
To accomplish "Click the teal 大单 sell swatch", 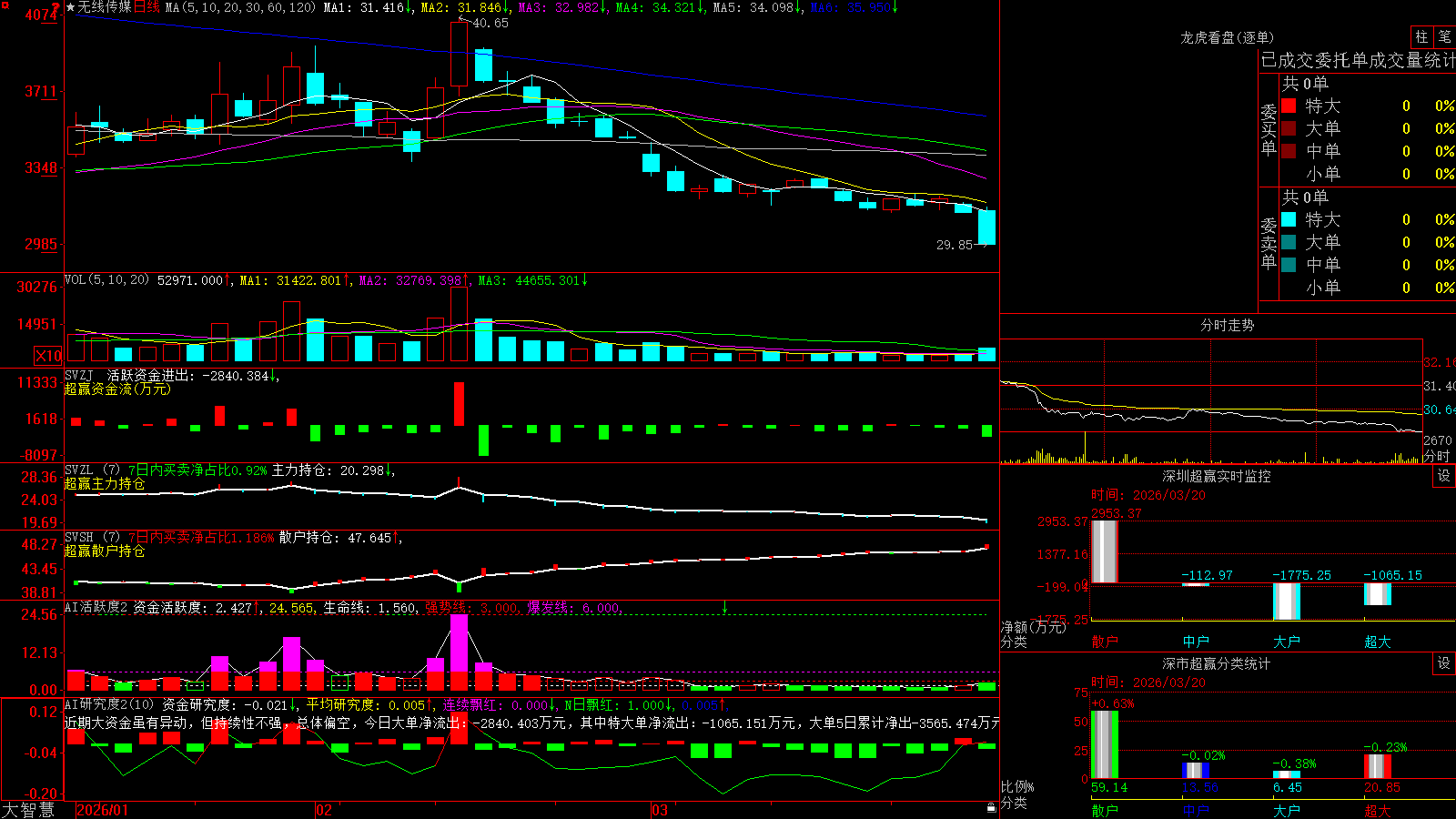I will click(1289, 242).
